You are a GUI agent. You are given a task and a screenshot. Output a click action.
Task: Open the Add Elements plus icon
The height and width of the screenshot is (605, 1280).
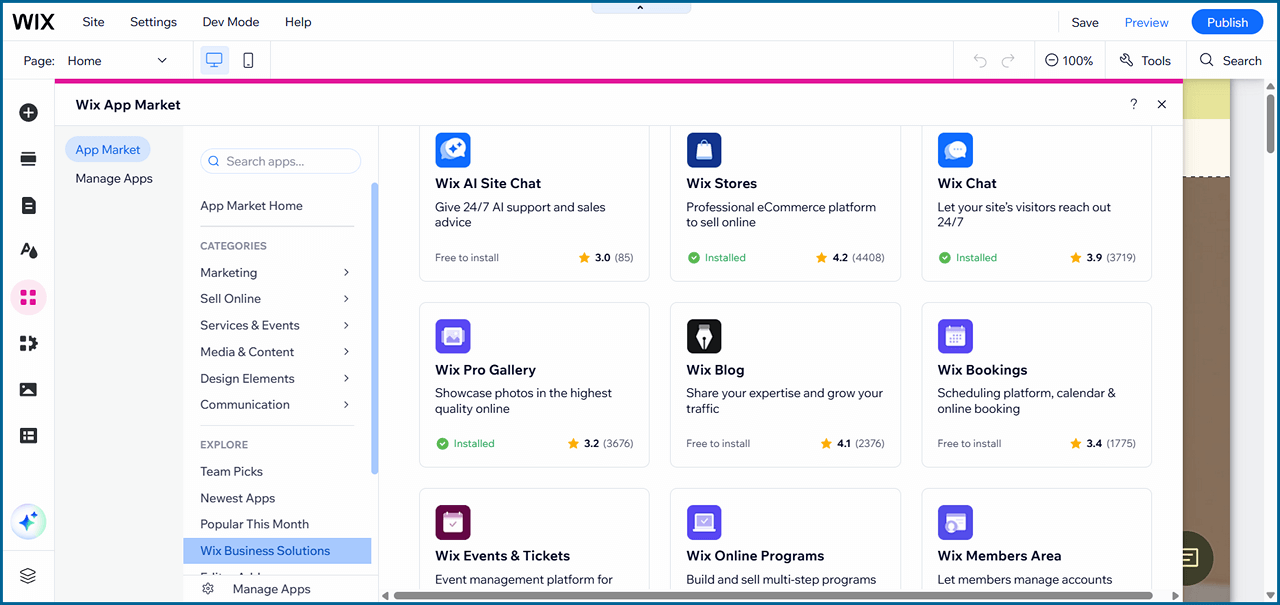(x=28, y=113)
